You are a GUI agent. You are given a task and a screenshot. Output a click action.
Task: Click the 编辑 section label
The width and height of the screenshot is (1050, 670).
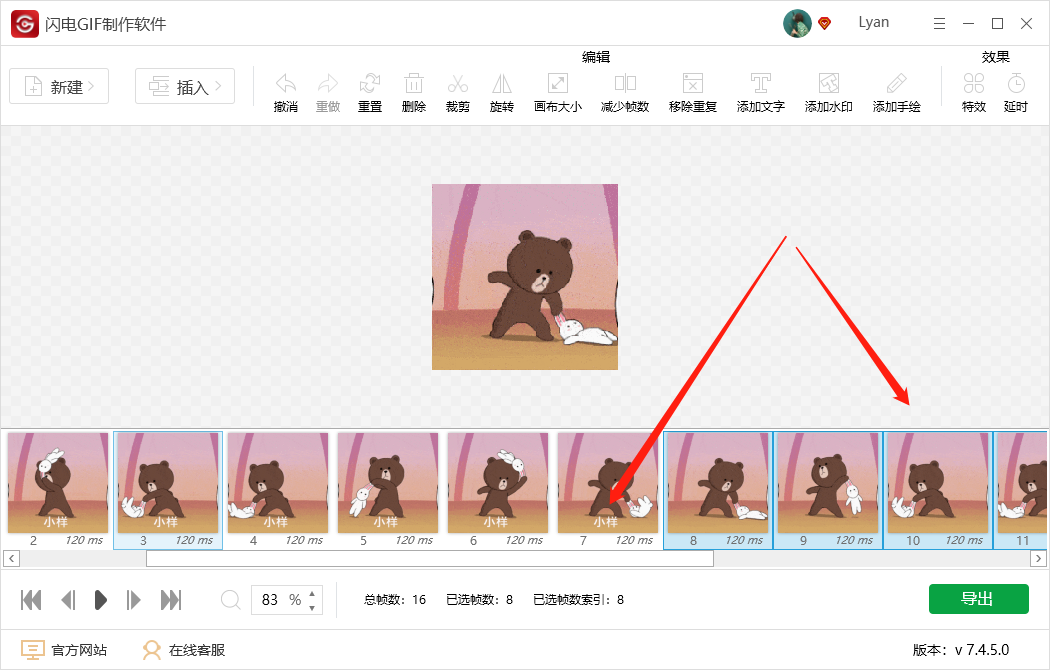point(596,57)
